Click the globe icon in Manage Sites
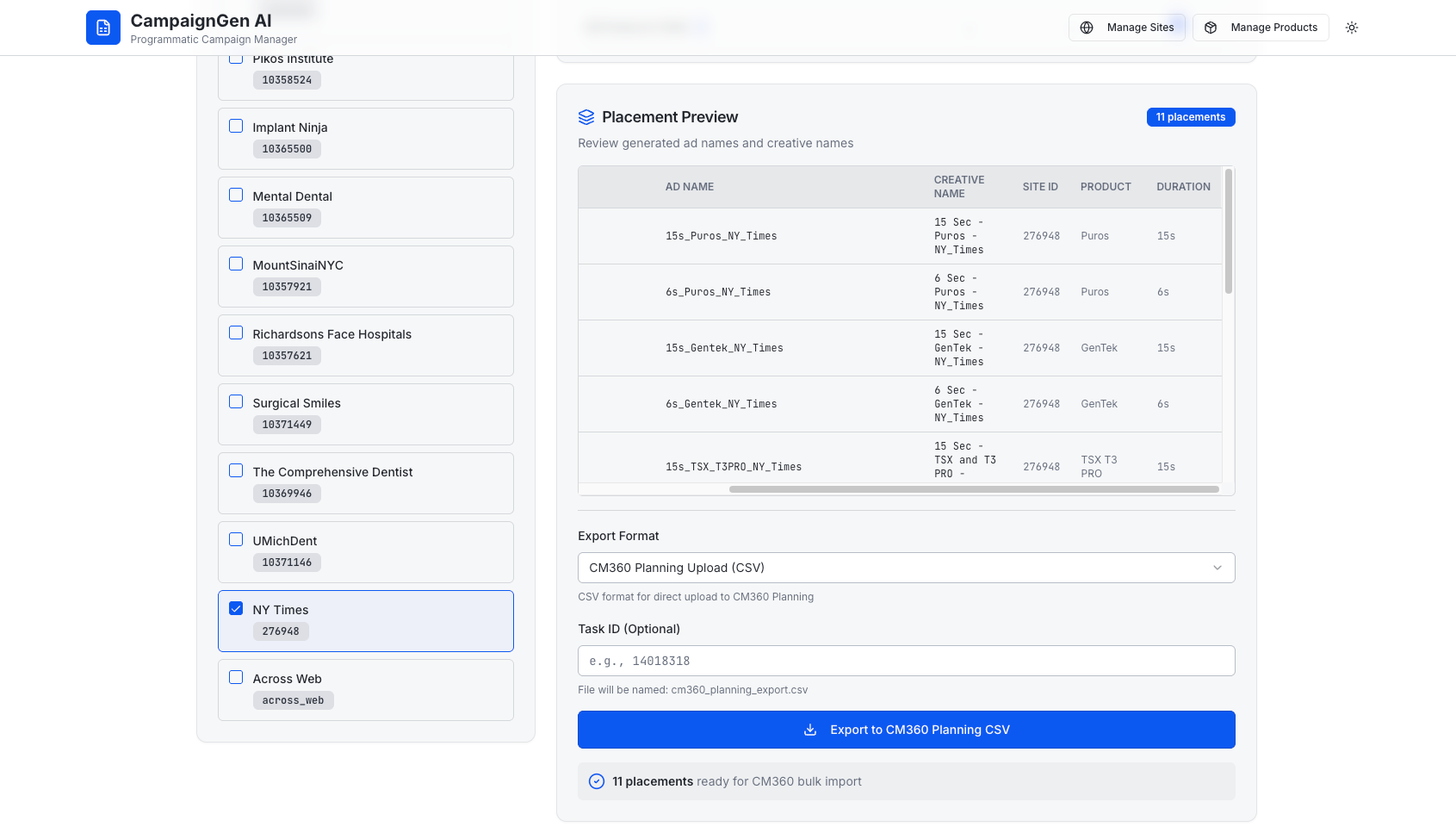 (1087, 28)
